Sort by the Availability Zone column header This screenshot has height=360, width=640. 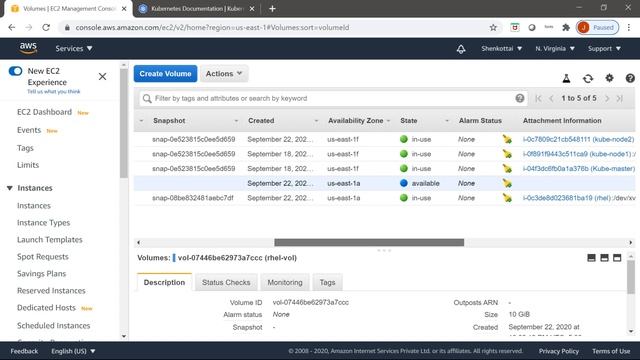click(356, 121)
